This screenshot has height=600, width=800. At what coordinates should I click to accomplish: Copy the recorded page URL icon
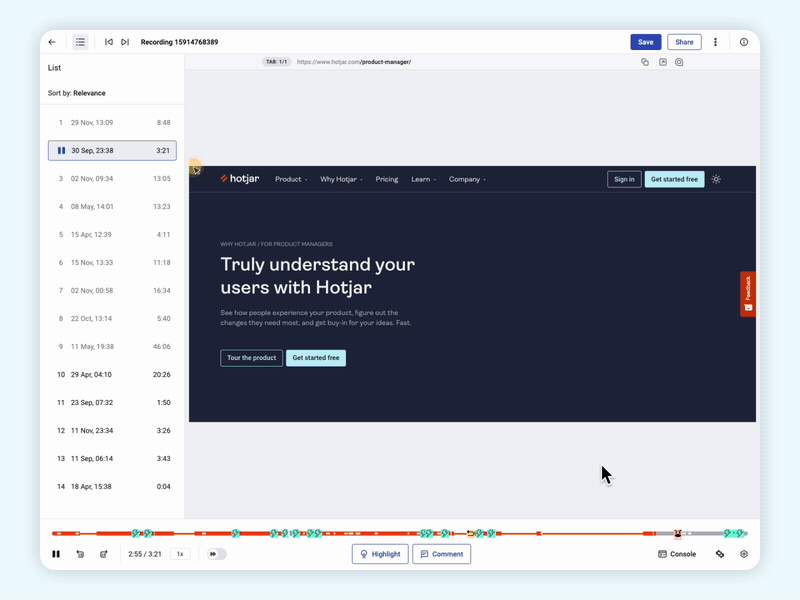click(645, 62)
